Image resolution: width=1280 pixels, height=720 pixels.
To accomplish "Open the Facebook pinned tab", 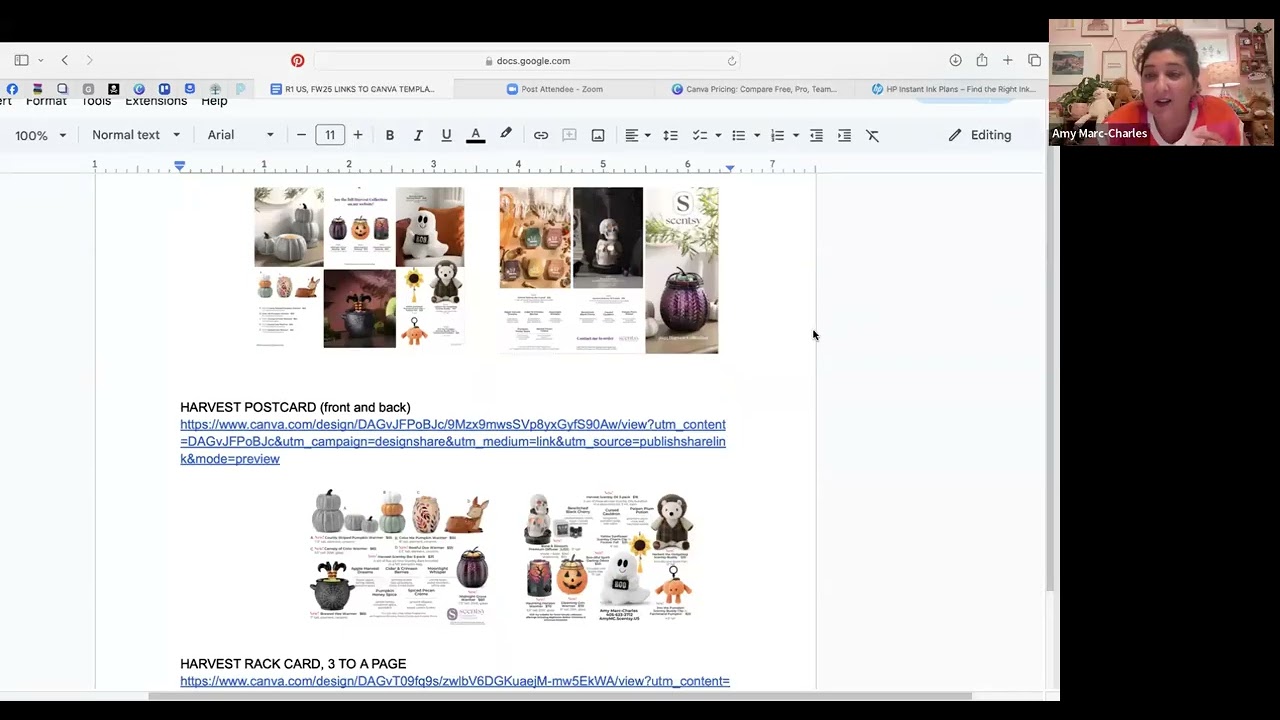I will [12, 89].
